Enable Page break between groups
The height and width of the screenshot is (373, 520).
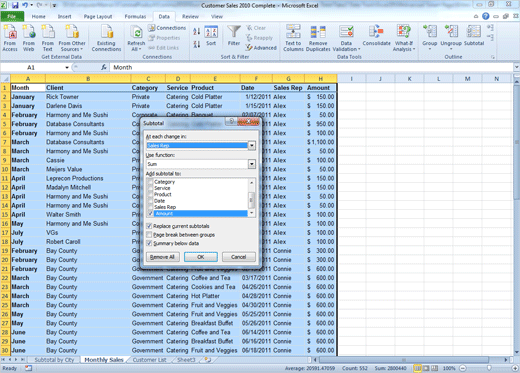pos(149,235)
